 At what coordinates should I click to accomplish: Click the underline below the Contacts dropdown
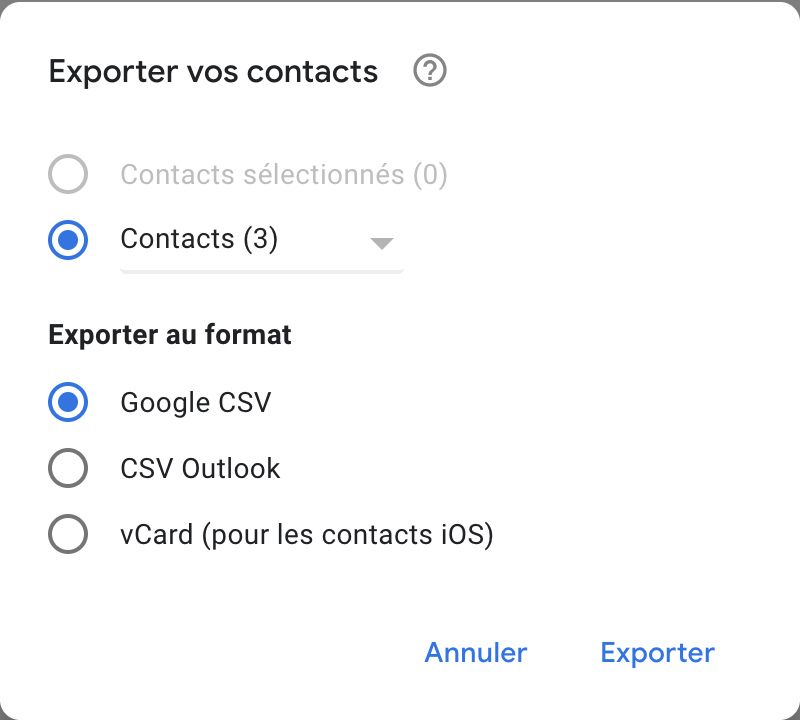[261, 270]
